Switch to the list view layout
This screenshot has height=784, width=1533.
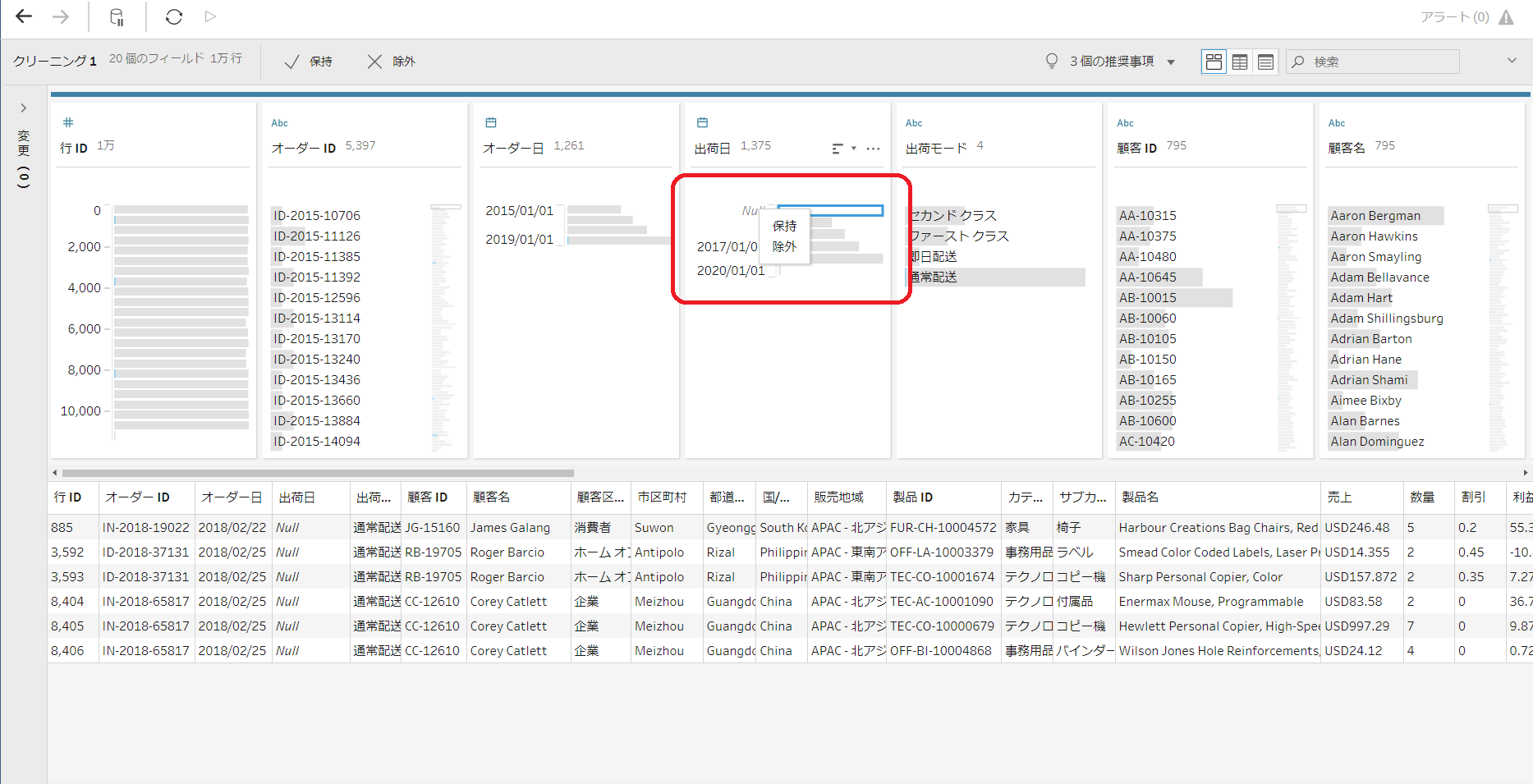pos(1264,61)
